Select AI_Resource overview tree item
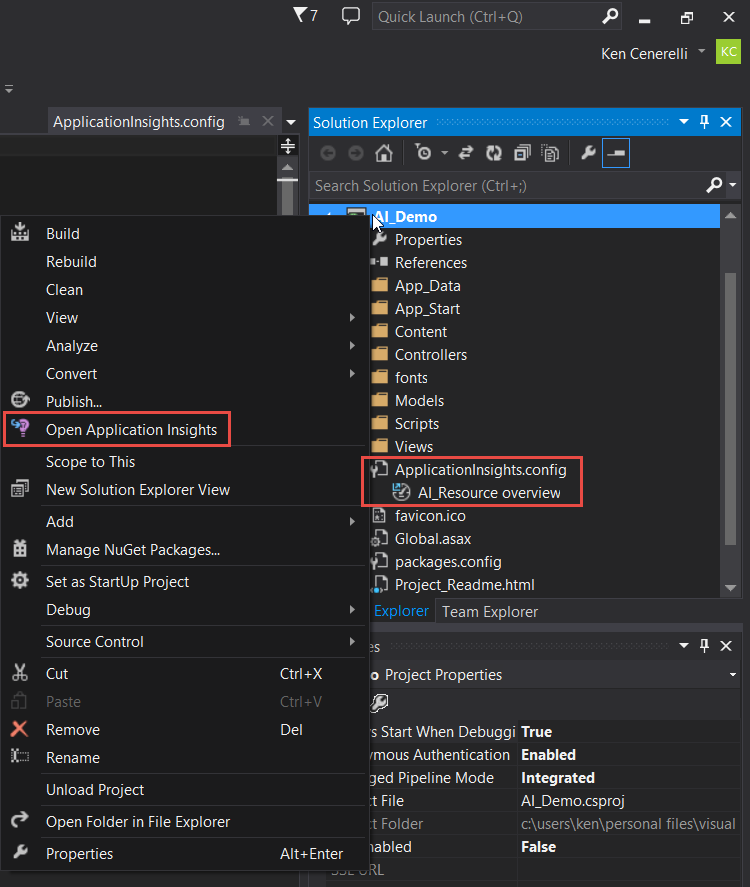 tap(489, 493)
